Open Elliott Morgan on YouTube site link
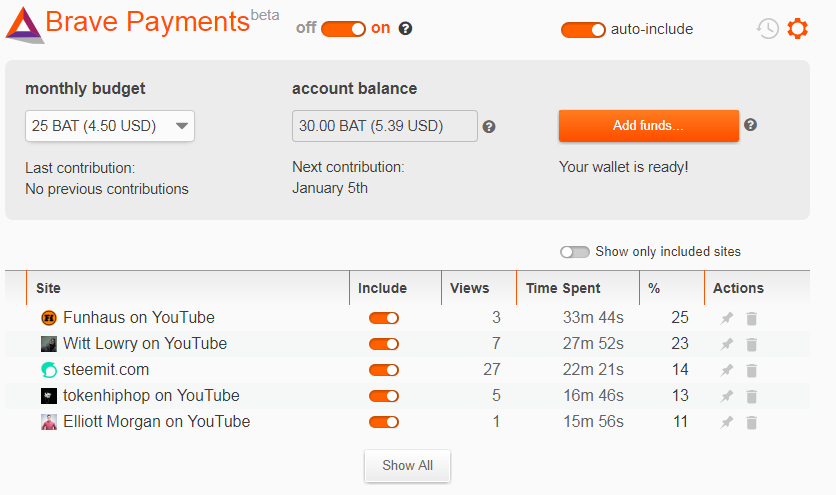The height and width of the screenshot is (495, 836). point(156,422)
